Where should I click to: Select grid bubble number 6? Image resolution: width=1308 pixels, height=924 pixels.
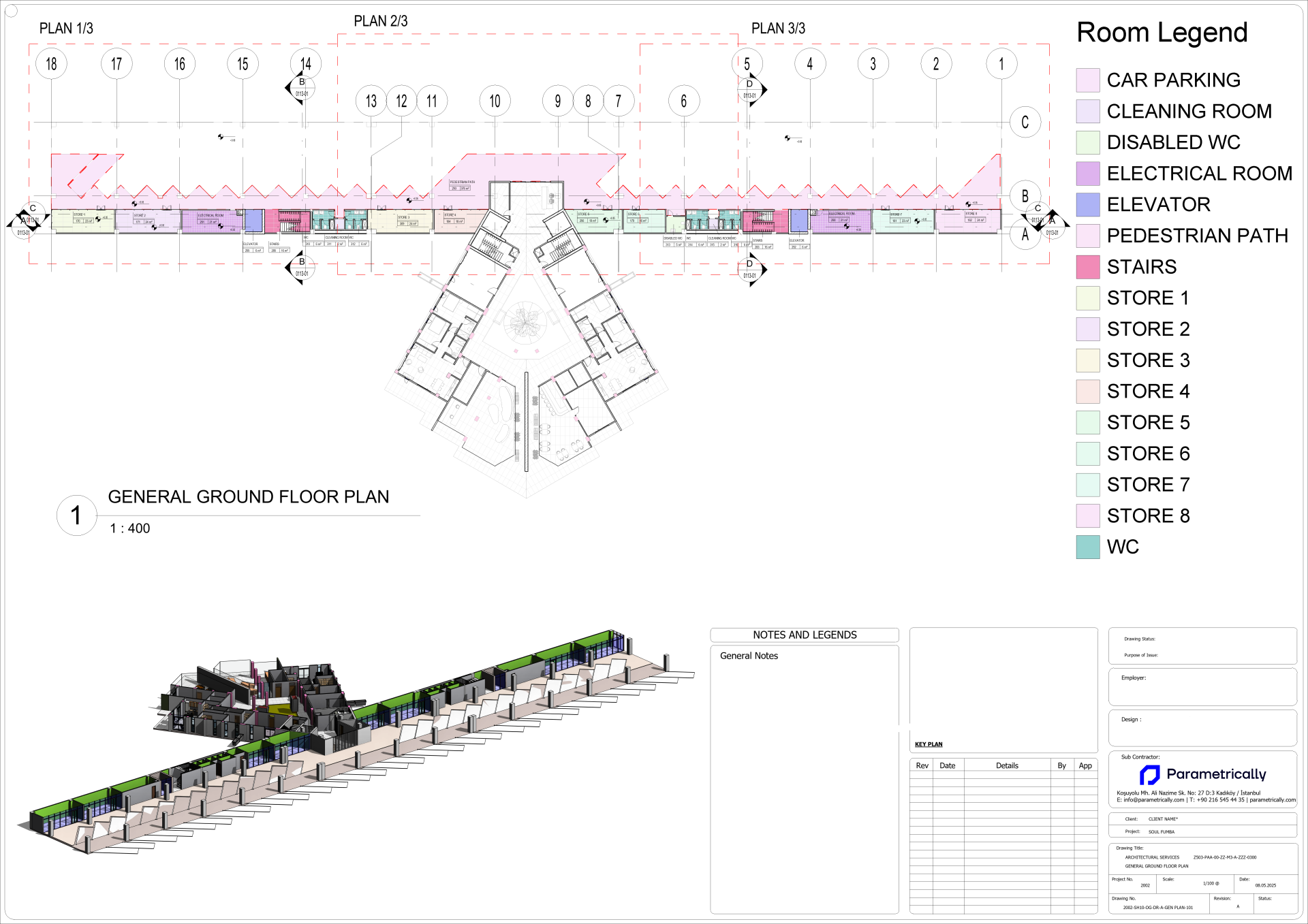(684, 101)
